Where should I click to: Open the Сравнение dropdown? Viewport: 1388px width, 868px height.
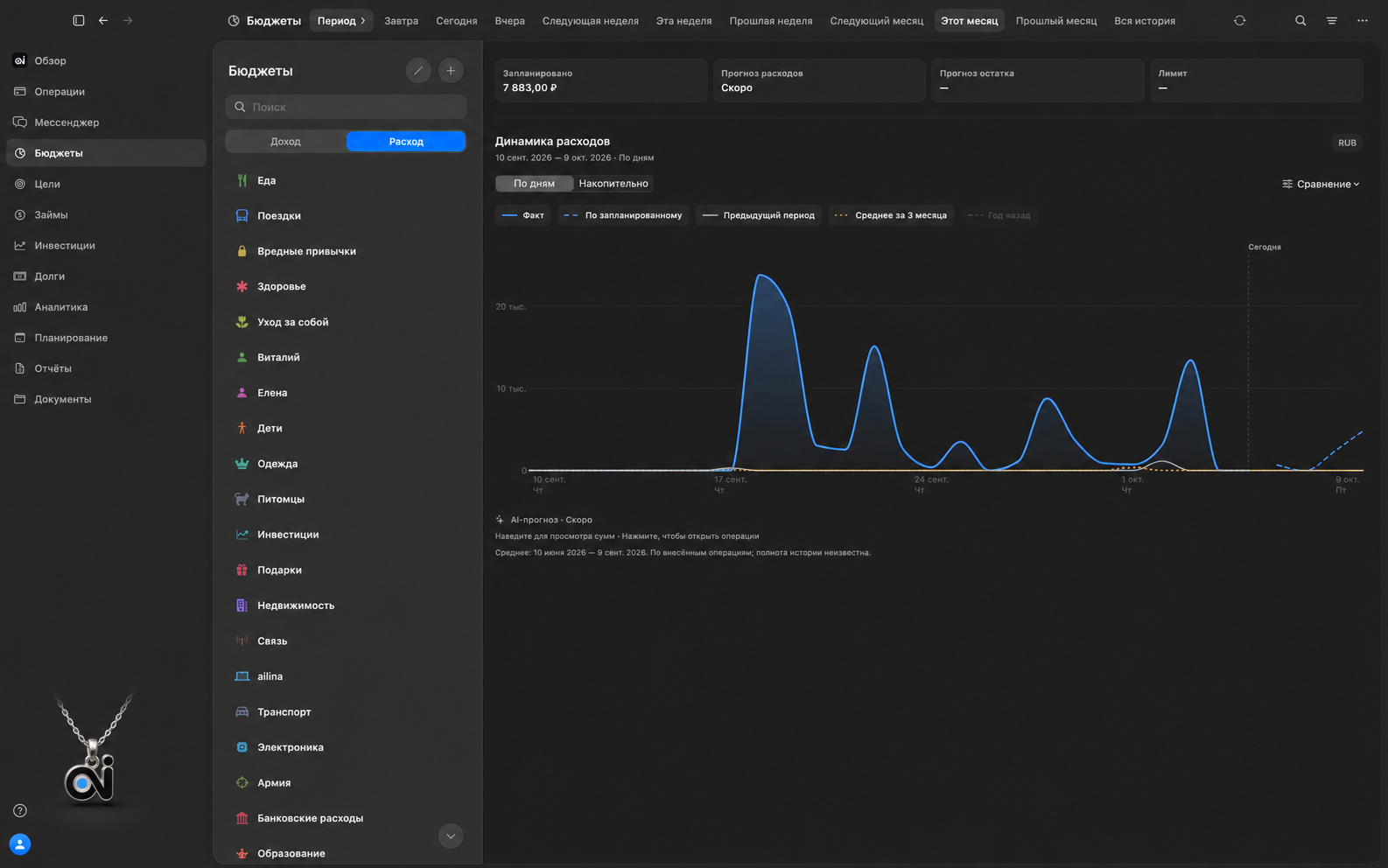[1321, 184]
